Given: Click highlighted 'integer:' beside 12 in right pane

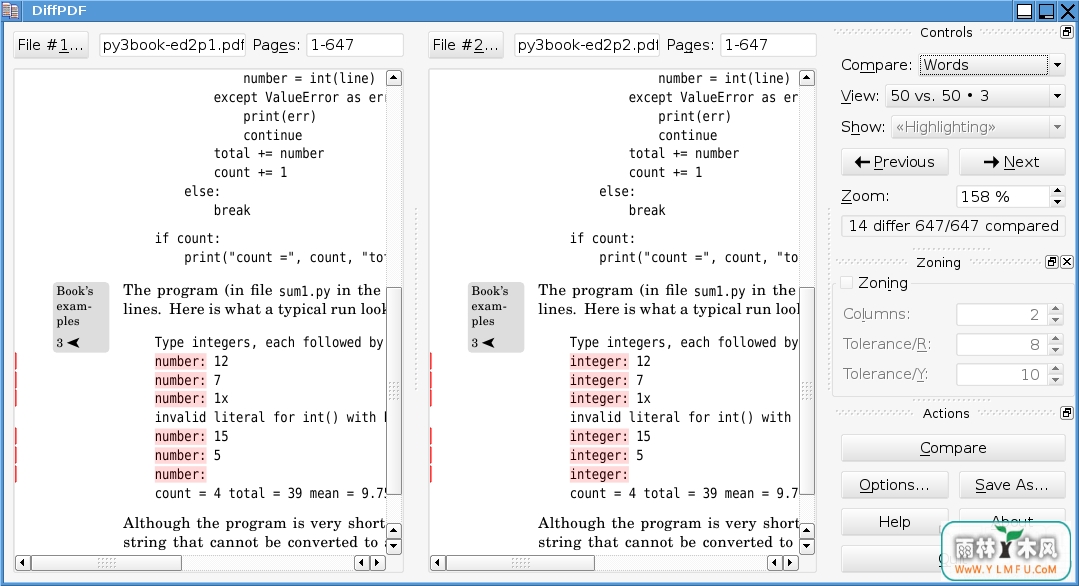Looking at the screenshot, I should pos(599,361).
